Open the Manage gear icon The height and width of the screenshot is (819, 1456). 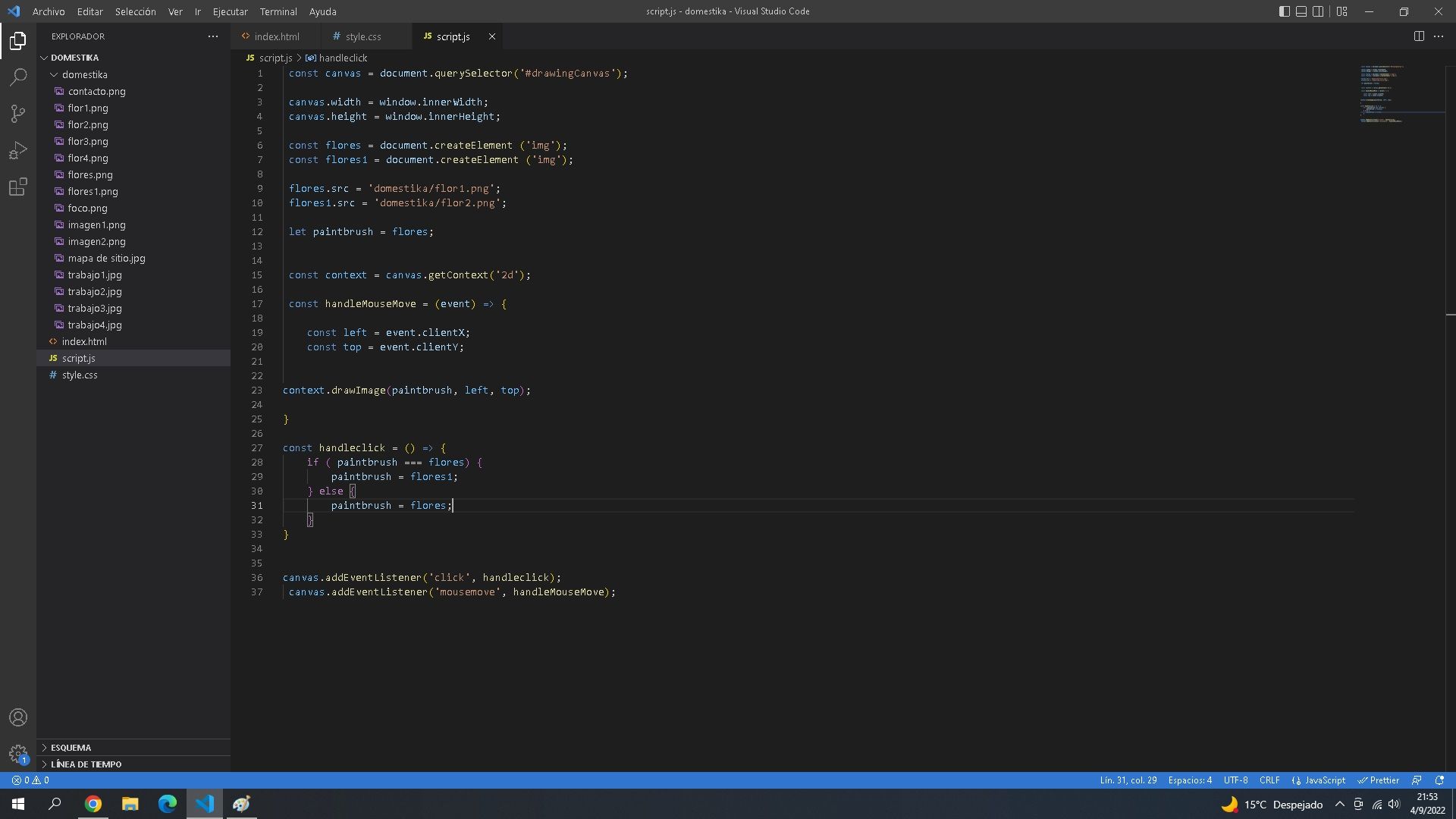click(x=18, y=754)
